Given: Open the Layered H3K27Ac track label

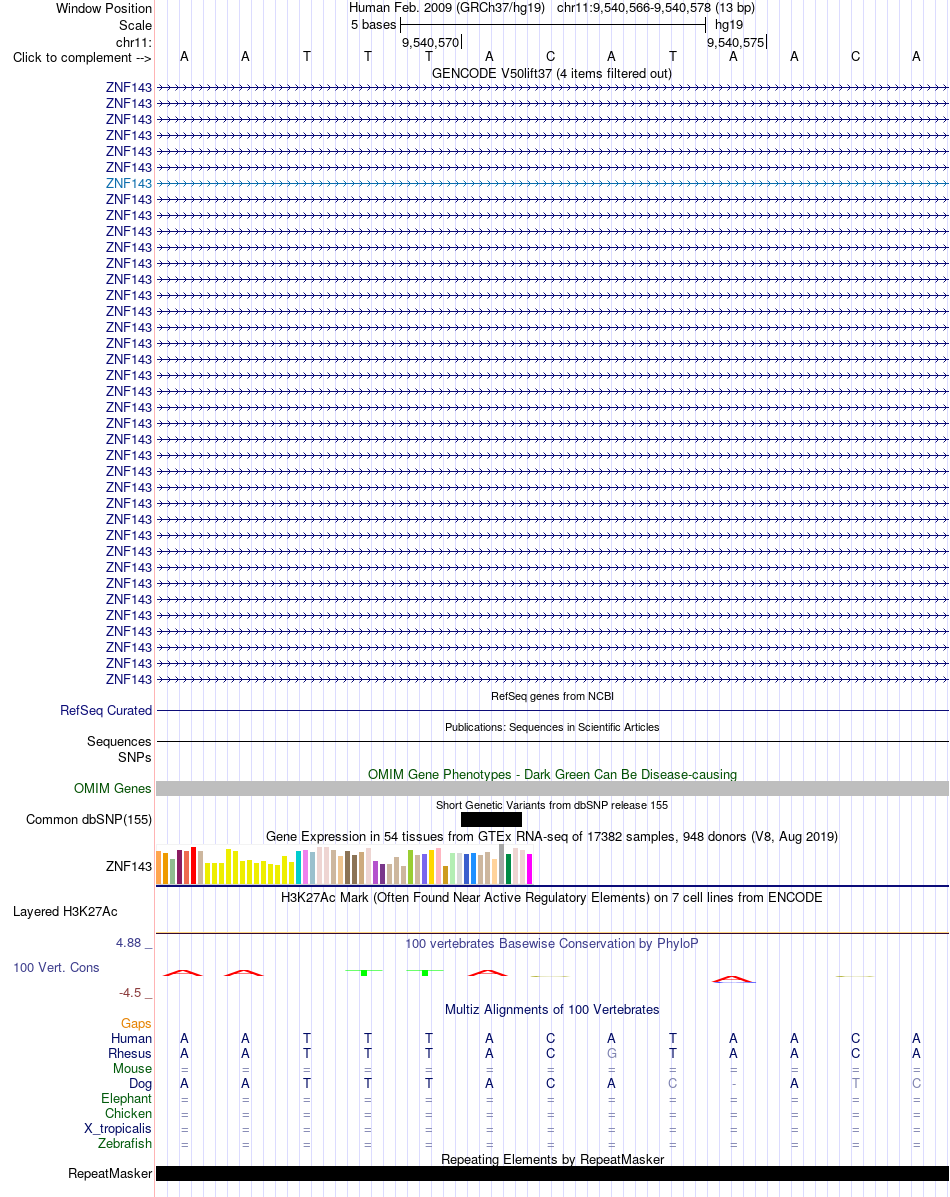Looking at the screenshot, I should 65,911.
